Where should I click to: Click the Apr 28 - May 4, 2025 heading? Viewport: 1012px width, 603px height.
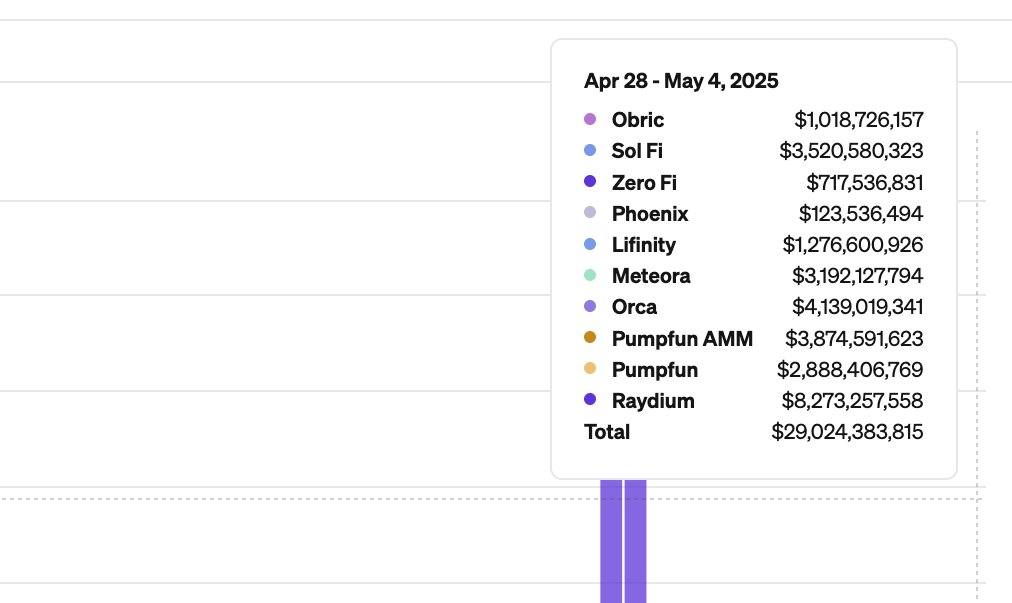[681, 81]
